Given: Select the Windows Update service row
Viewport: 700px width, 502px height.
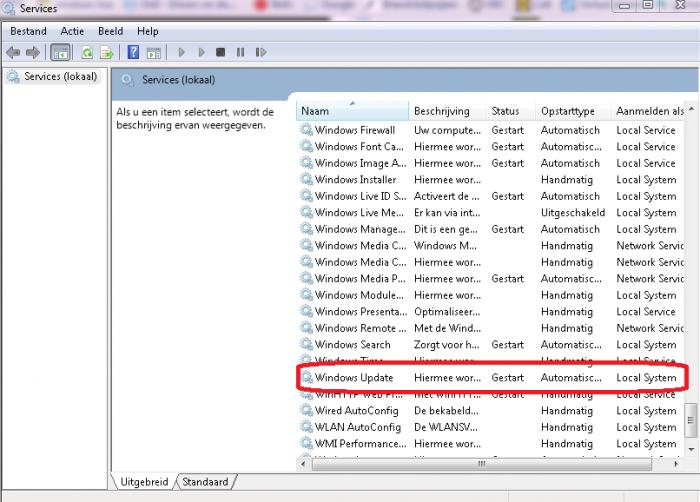Looking at the screenshot, I should pyautogui.click(x=491, y=378).
